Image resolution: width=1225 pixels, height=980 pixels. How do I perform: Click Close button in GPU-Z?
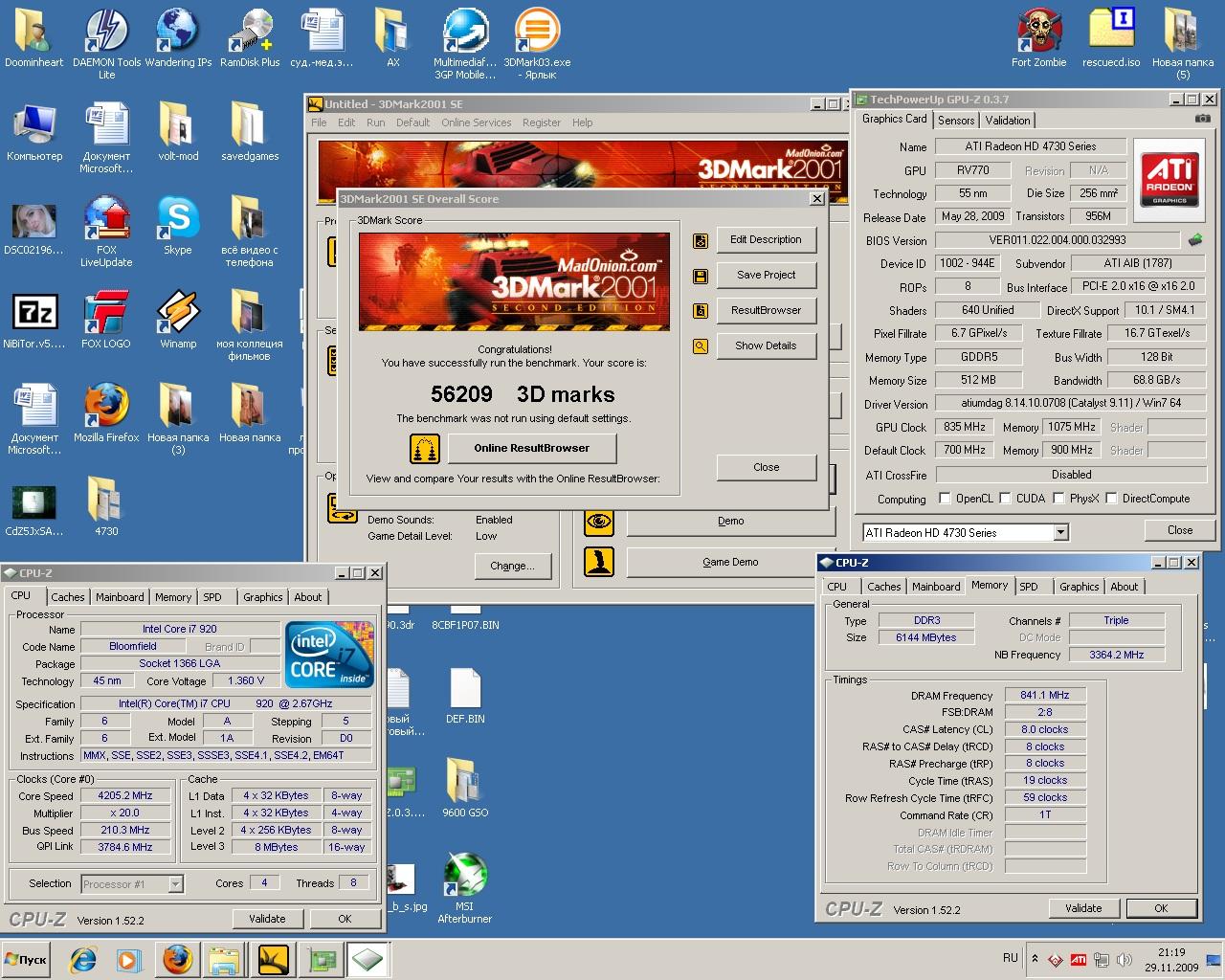[1180, 530]
